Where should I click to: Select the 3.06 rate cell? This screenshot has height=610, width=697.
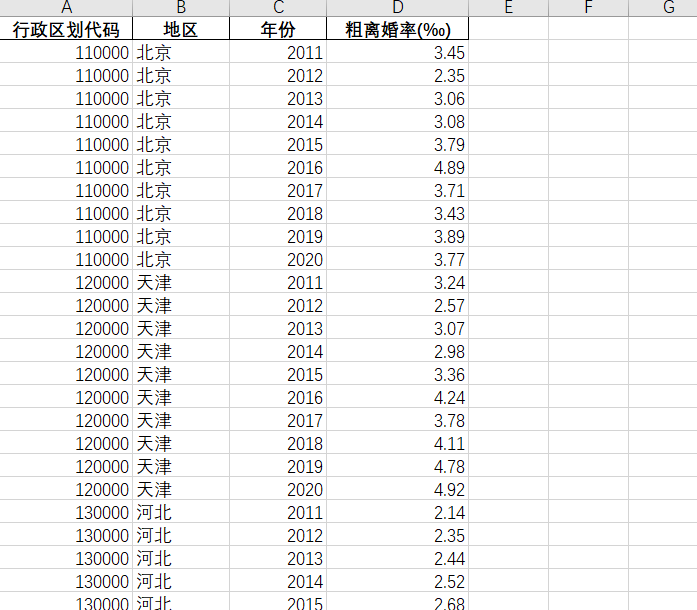[397, 99]
